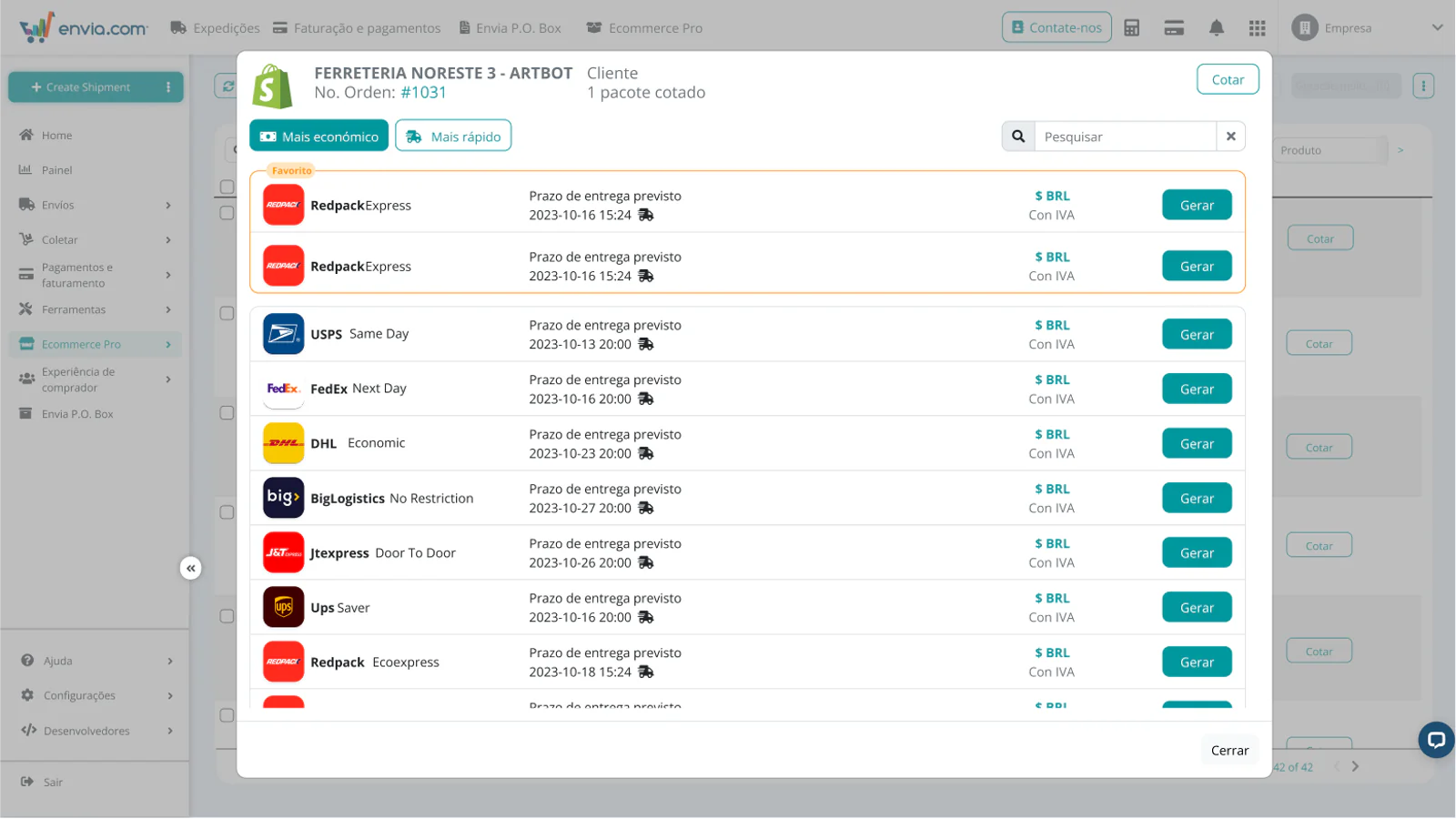Collapse the sidebar with double-chevron button

coord(190,569)
